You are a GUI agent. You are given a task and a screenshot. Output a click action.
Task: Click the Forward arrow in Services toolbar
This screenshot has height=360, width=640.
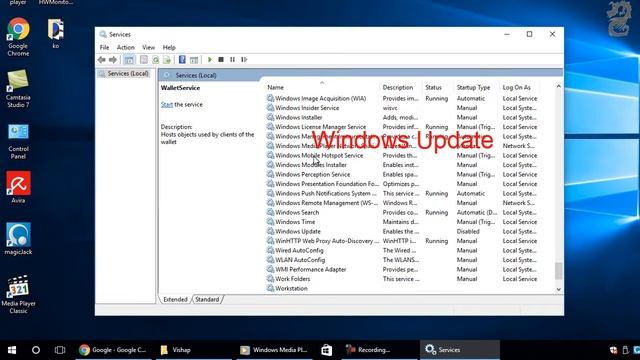pyautogui.click(x=113, y=60)
